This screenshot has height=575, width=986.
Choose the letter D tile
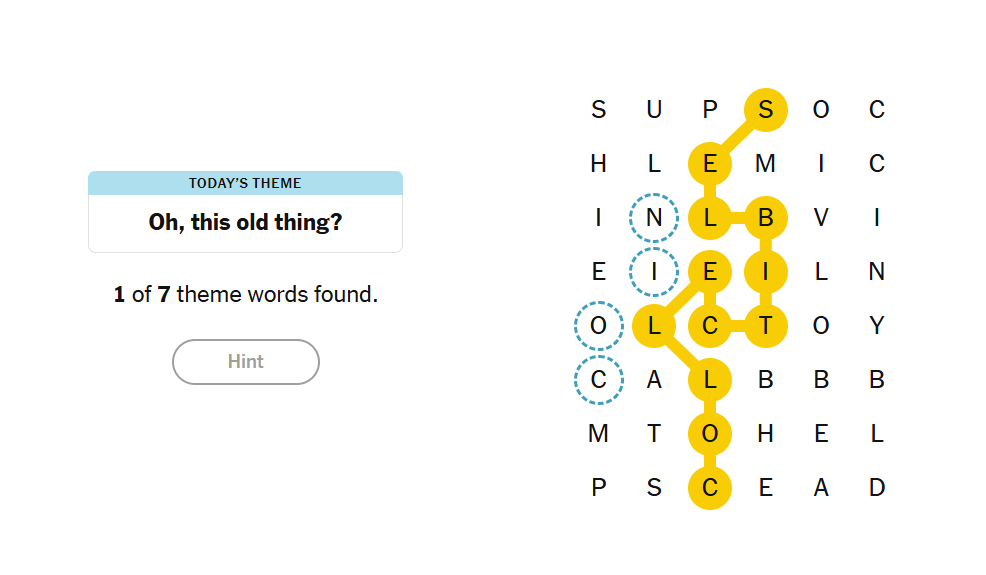[877, 488]
